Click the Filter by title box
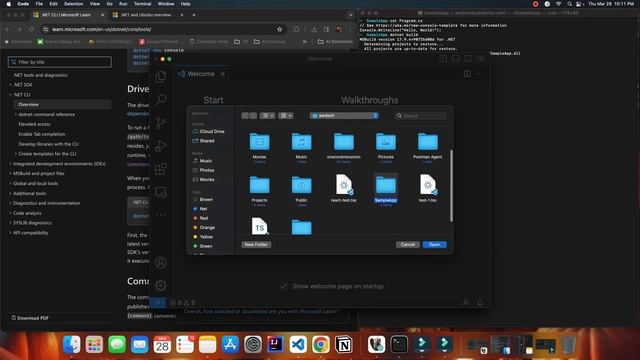This screenshot has height=360, width=640. 60,62
